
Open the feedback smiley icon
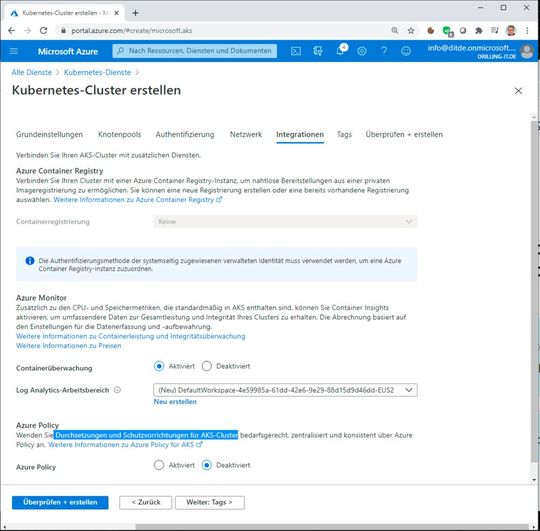406,51
